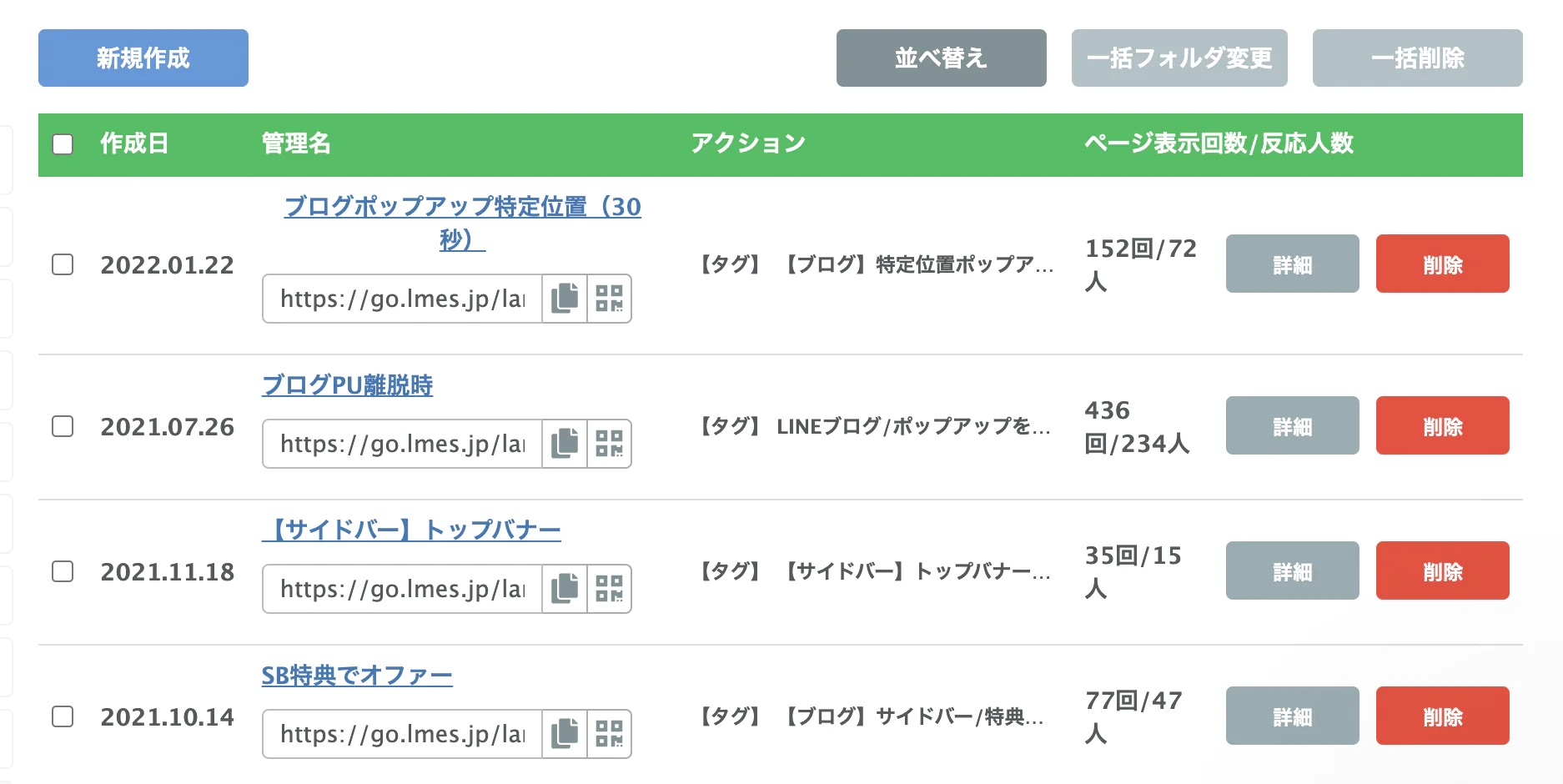The height and width of the screenshot is (784, 1563).
Task: Toggle the select-all checkbox in header
Action: [x=63, y=144]
